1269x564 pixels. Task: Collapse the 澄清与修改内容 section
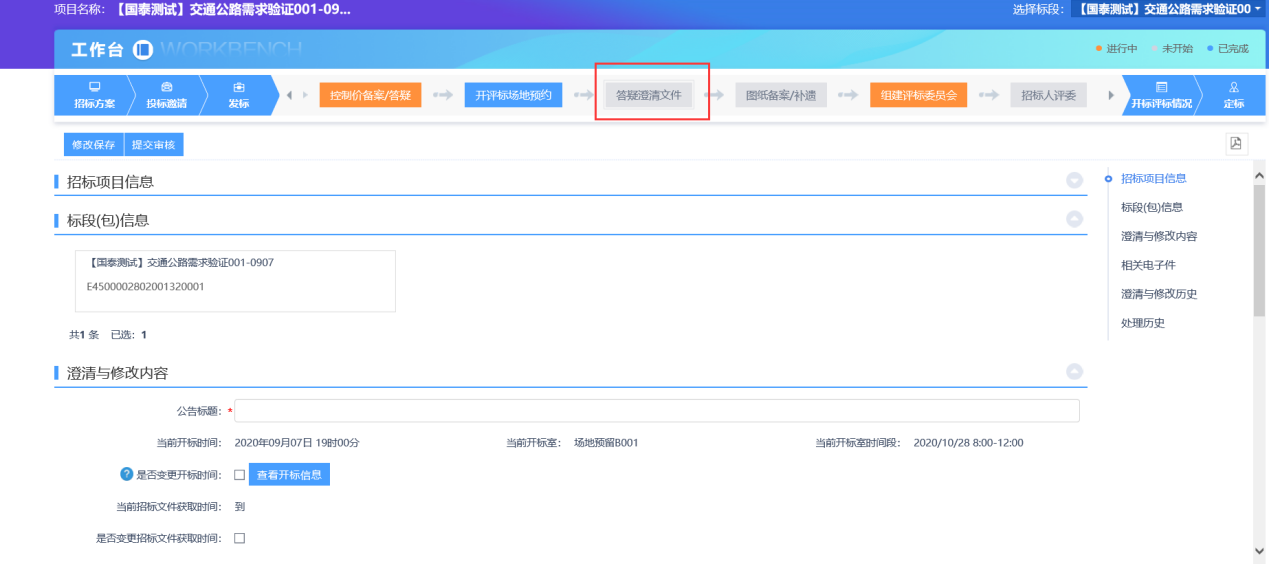(1075, 372)
